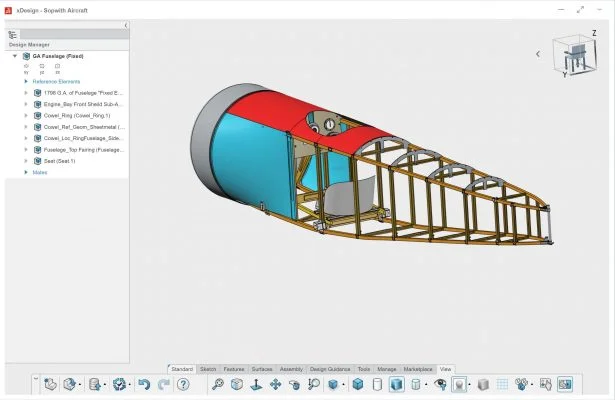Expand the Mates folder in tree
615x400 pixels.
click(26, 172)
